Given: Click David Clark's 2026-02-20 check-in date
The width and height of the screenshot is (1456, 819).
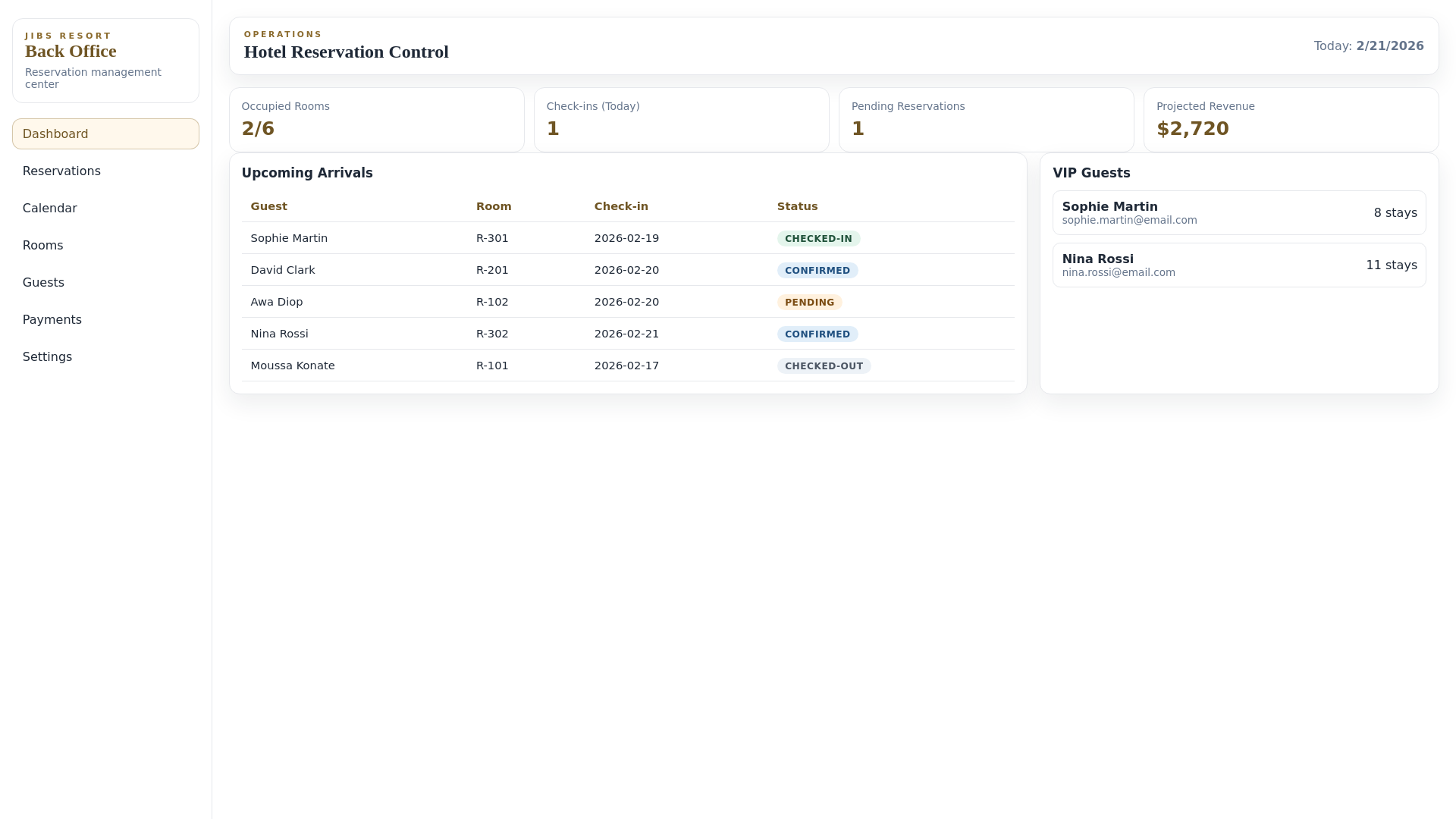Looking at the screenshot, I should coord(626,270).
